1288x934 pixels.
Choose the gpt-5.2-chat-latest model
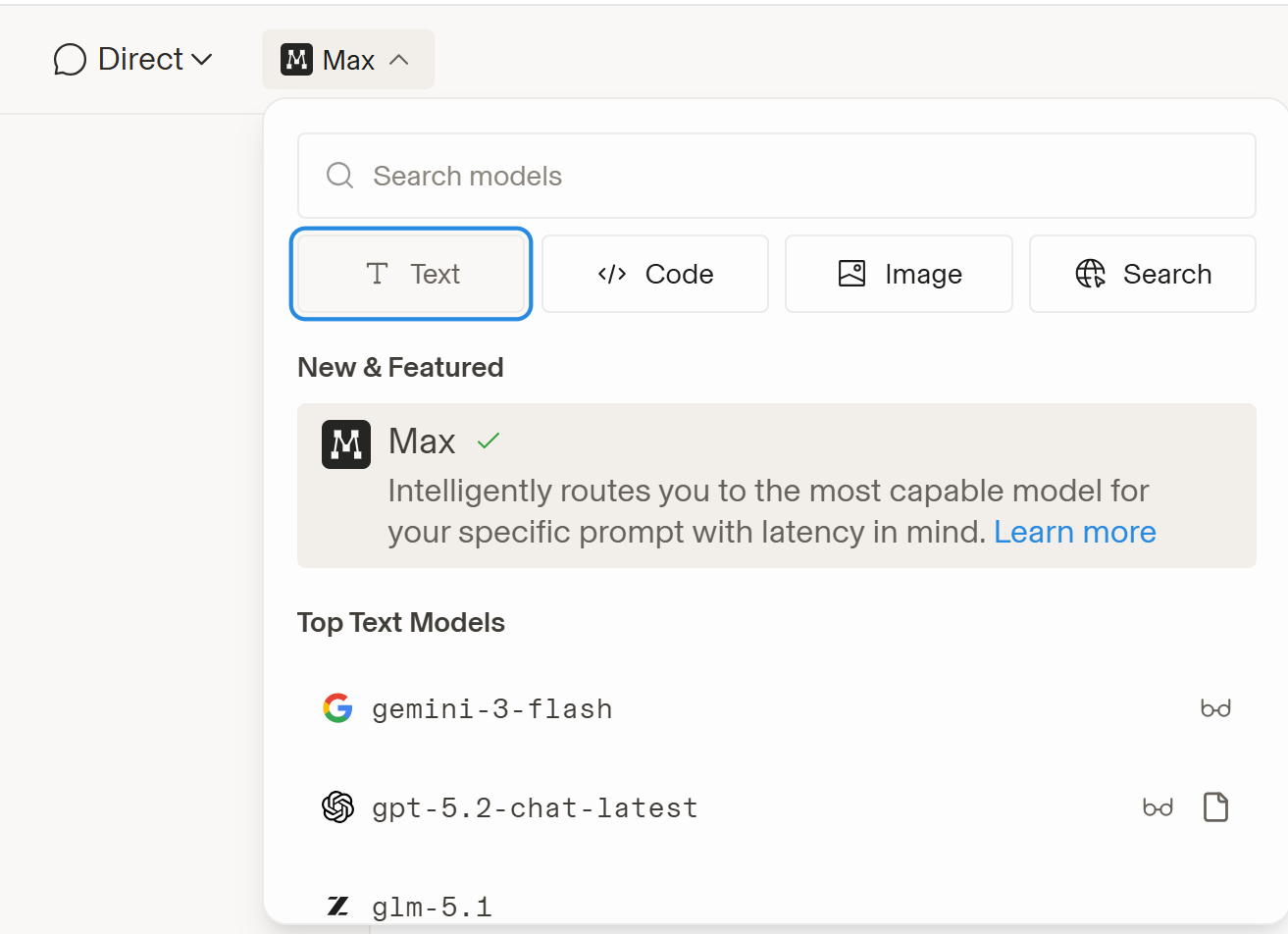(776, 807)
